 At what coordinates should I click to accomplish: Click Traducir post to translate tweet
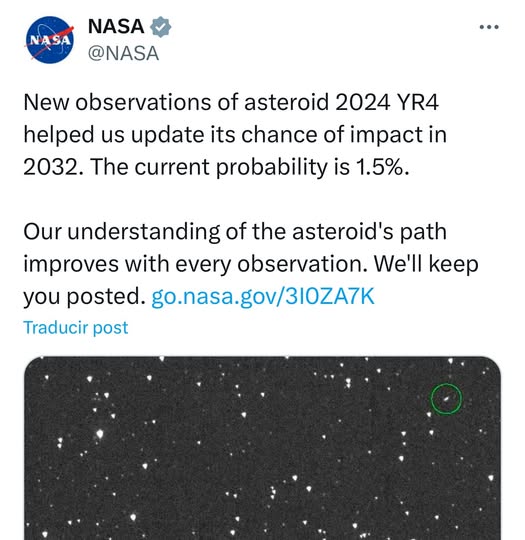76,328
